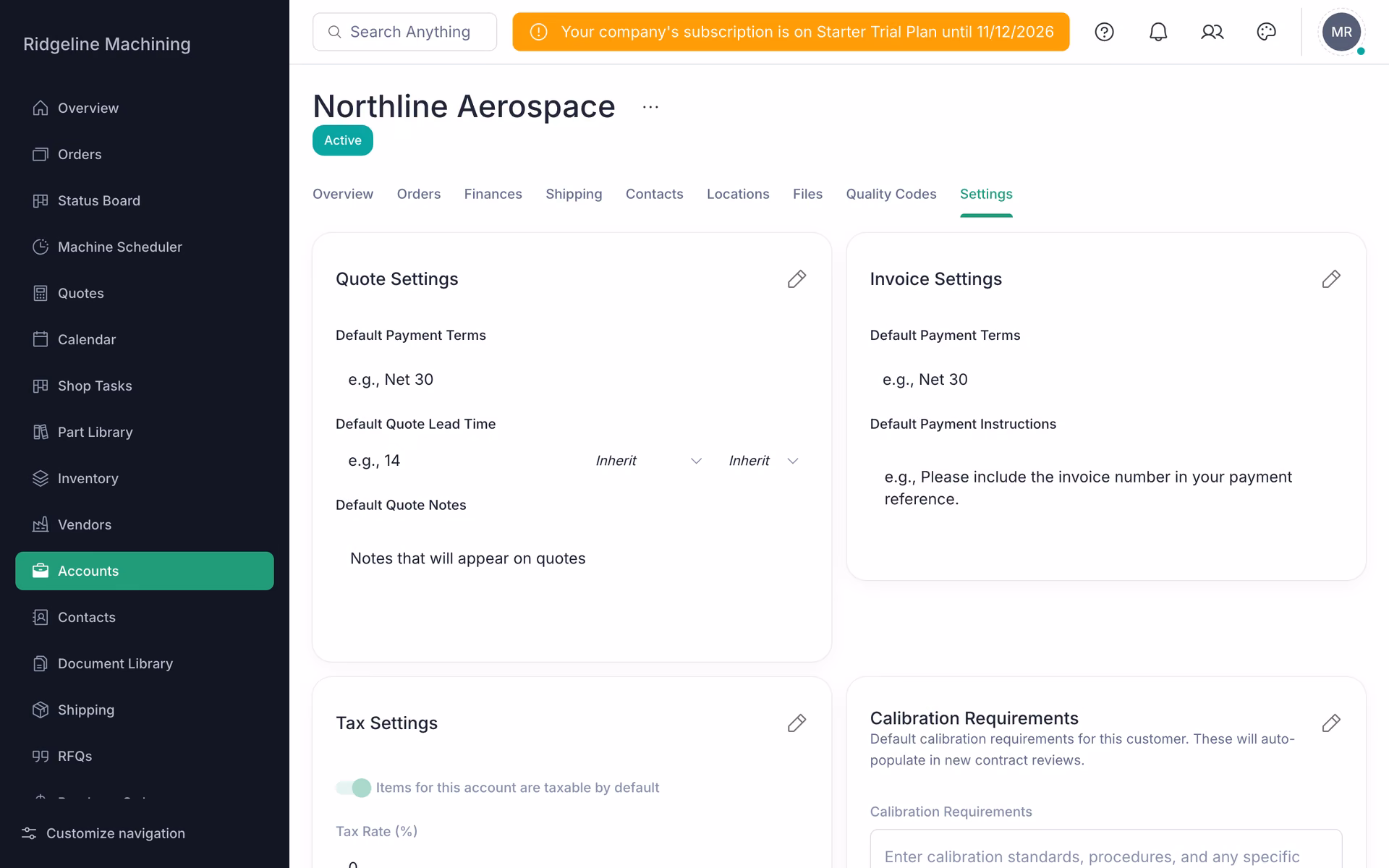Open first Inherit dropdown for lead time
The image size is (1389, 868).
click(648, 461)
